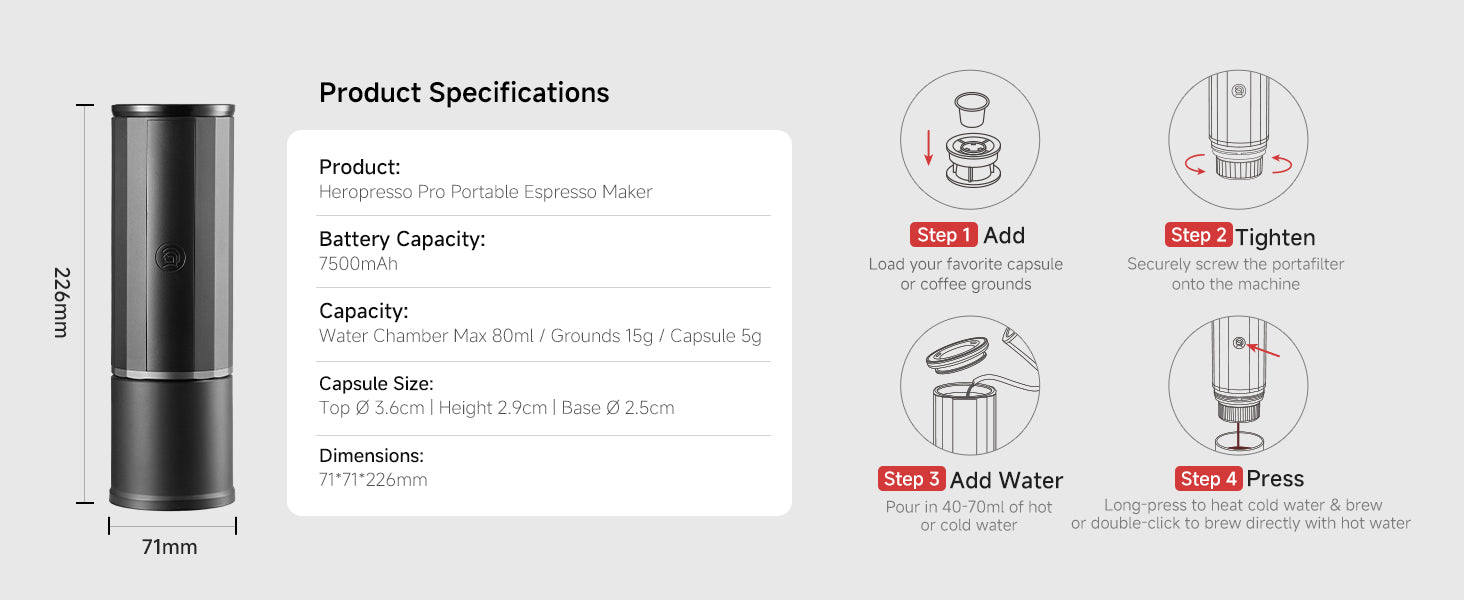Click the Dimensions 71*71*226mm row
1464x600 pixels.
[x=545, y=467]
